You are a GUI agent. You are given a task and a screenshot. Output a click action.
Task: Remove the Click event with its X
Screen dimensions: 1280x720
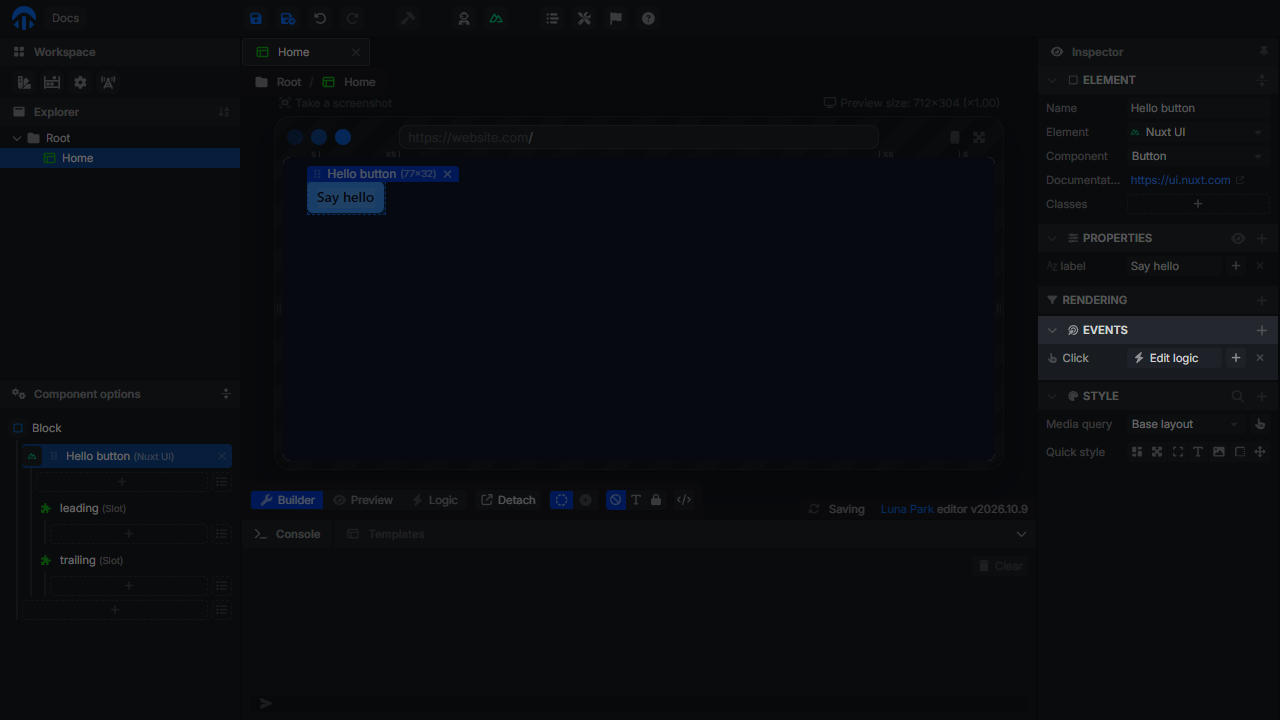click(x=1260, y=358)
